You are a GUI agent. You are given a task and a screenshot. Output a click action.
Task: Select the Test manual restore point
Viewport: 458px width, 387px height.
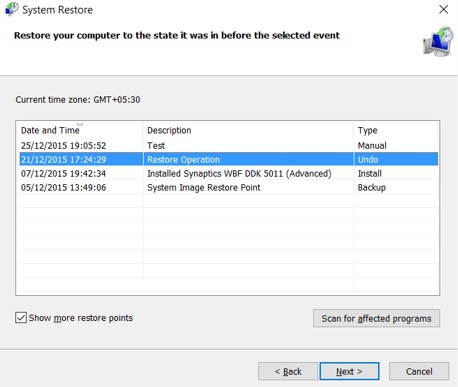(229, 146)
